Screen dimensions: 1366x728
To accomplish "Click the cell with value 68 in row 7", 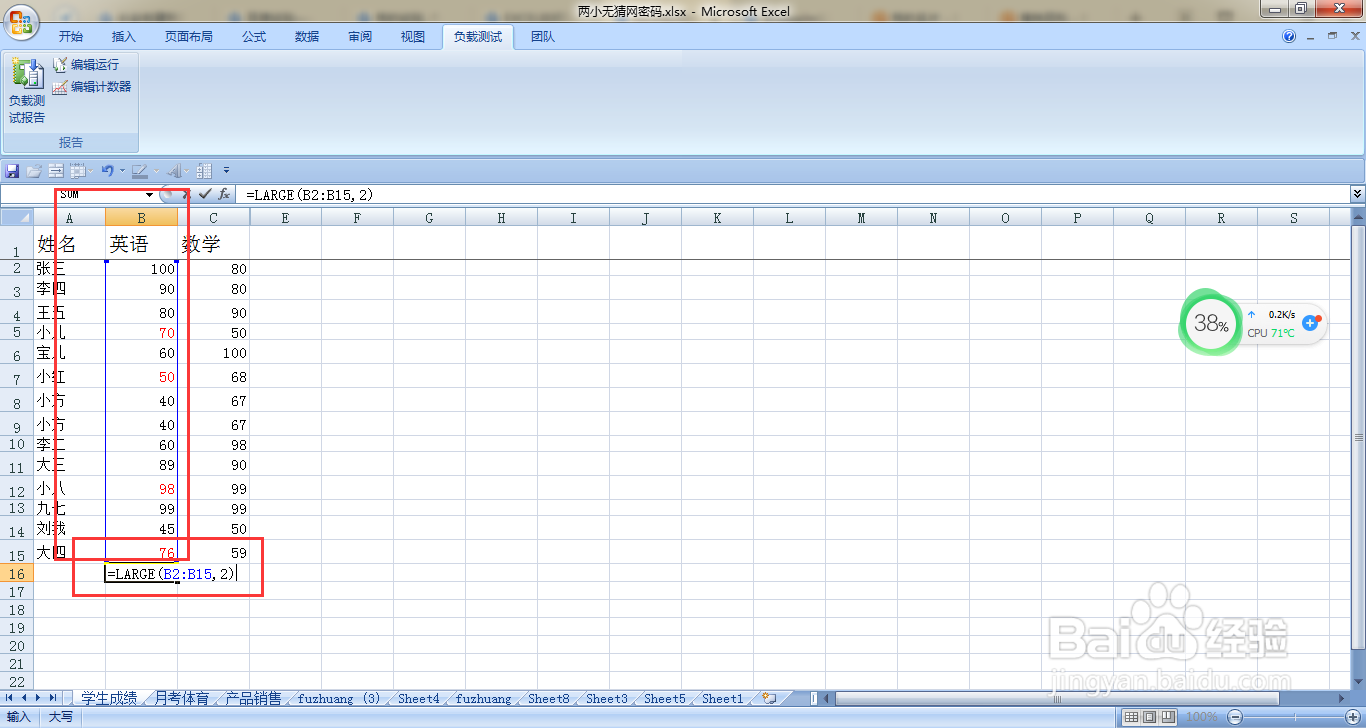I will coord(213,377).
